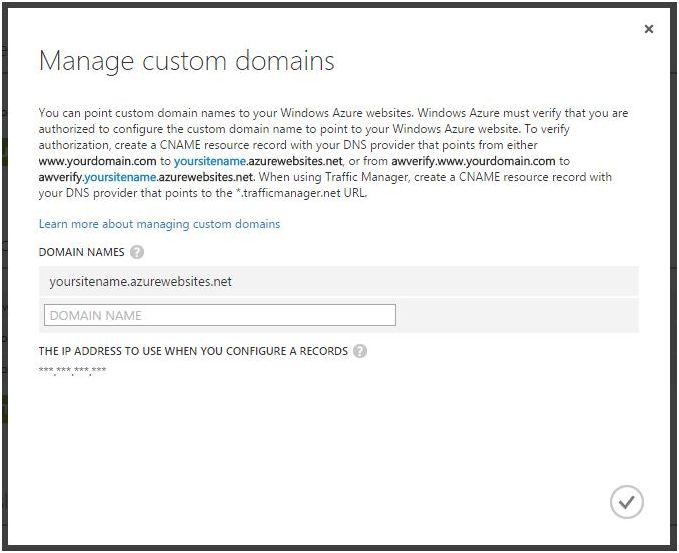Click the Manage custom domains heading
The image size is (679, 553).
click(x=186, y=61)
